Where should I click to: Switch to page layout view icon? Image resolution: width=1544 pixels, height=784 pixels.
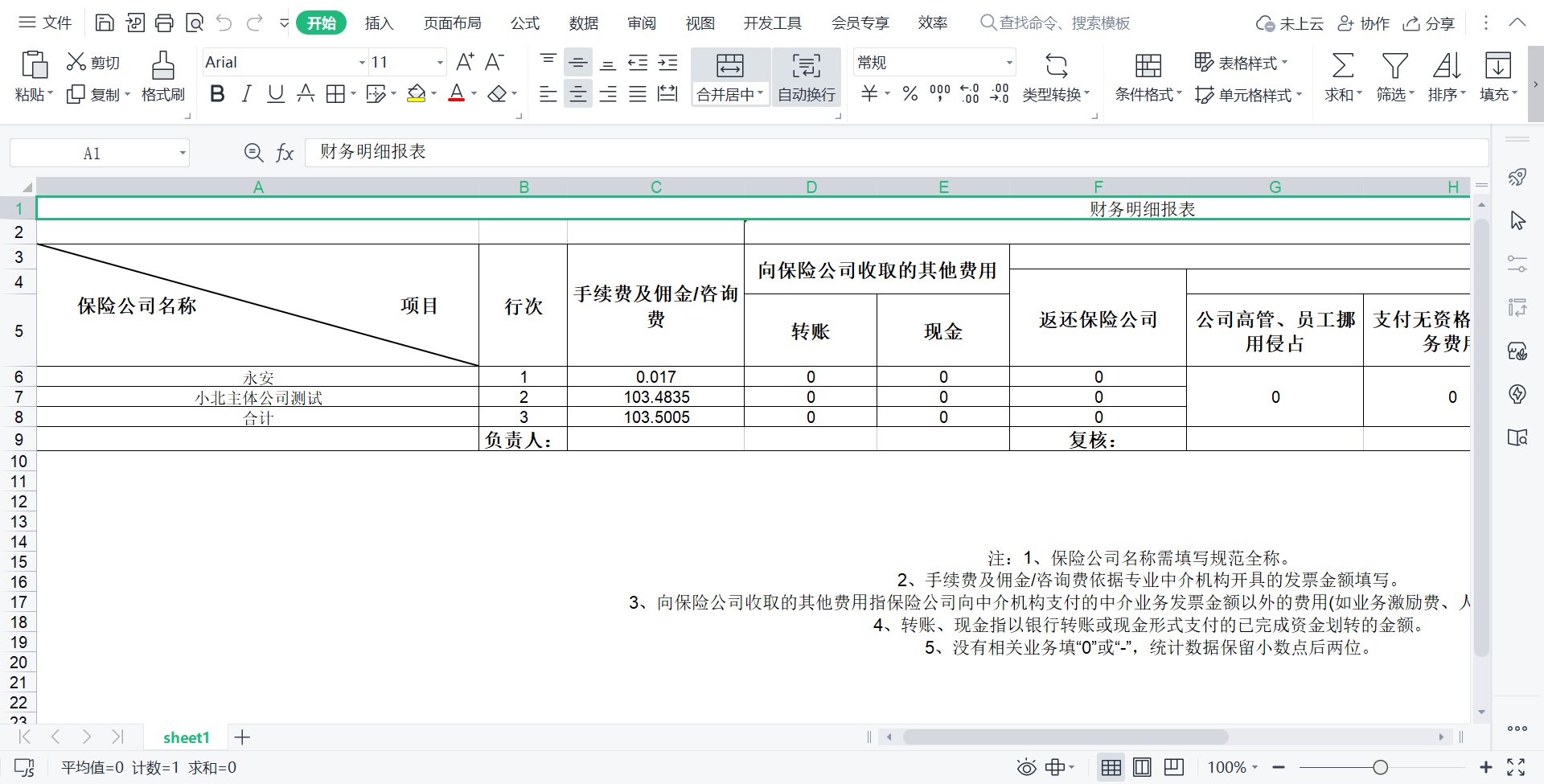click(x=1142, y=767)
